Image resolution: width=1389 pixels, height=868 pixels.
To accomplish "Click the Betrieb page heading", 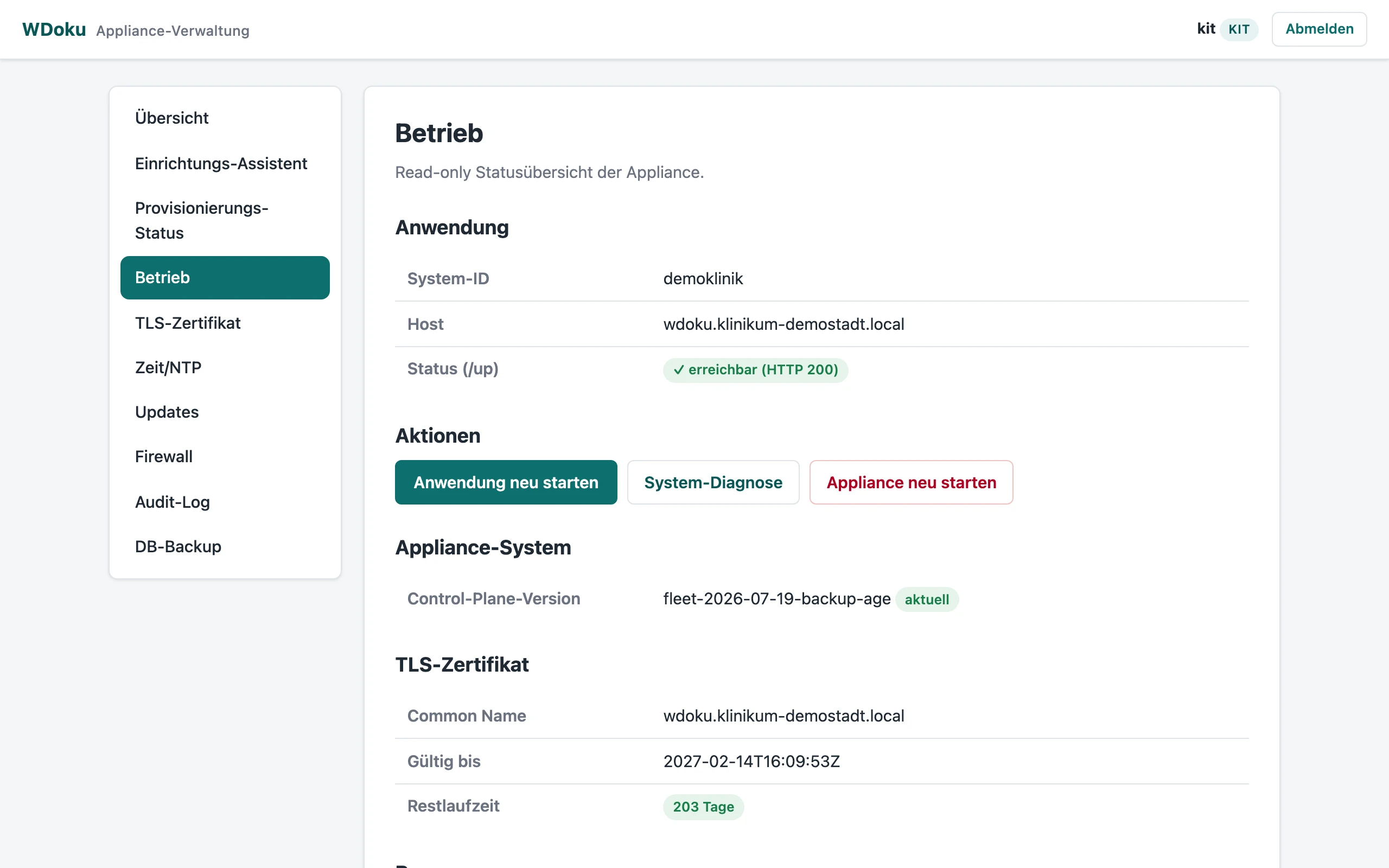I will [439, 133].
